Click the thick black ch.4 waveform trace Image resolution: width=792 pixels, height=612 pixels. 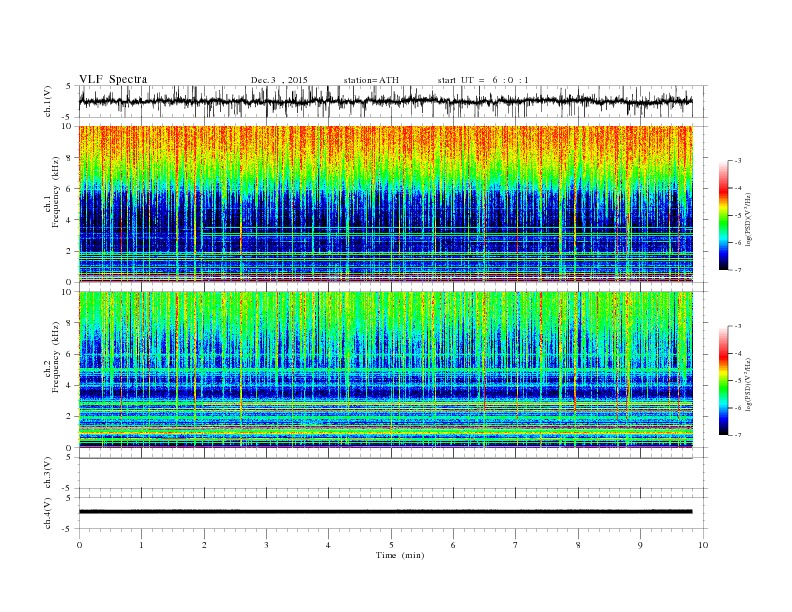(x=385, y=512)
